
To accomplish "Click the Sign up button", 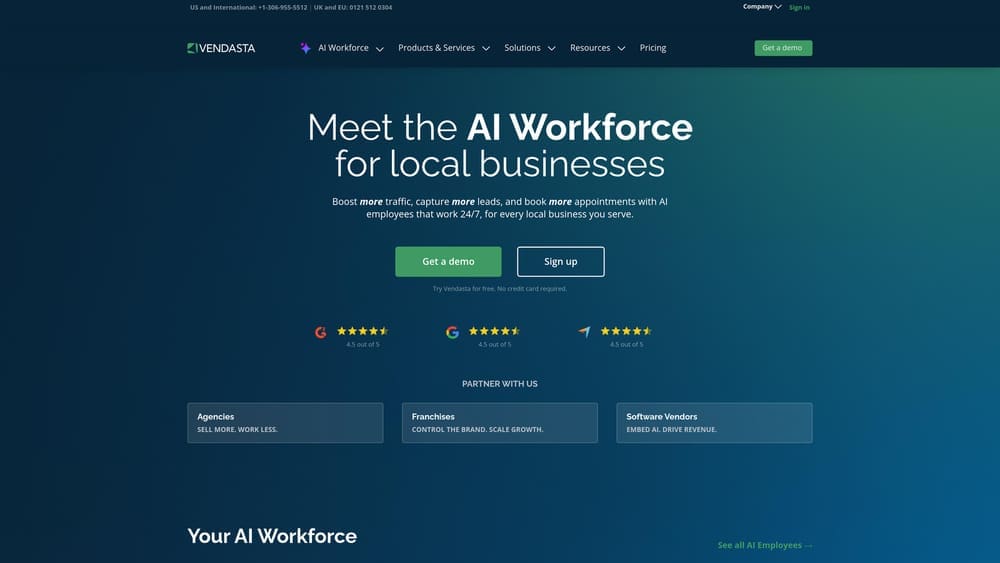I will (561, 261).
